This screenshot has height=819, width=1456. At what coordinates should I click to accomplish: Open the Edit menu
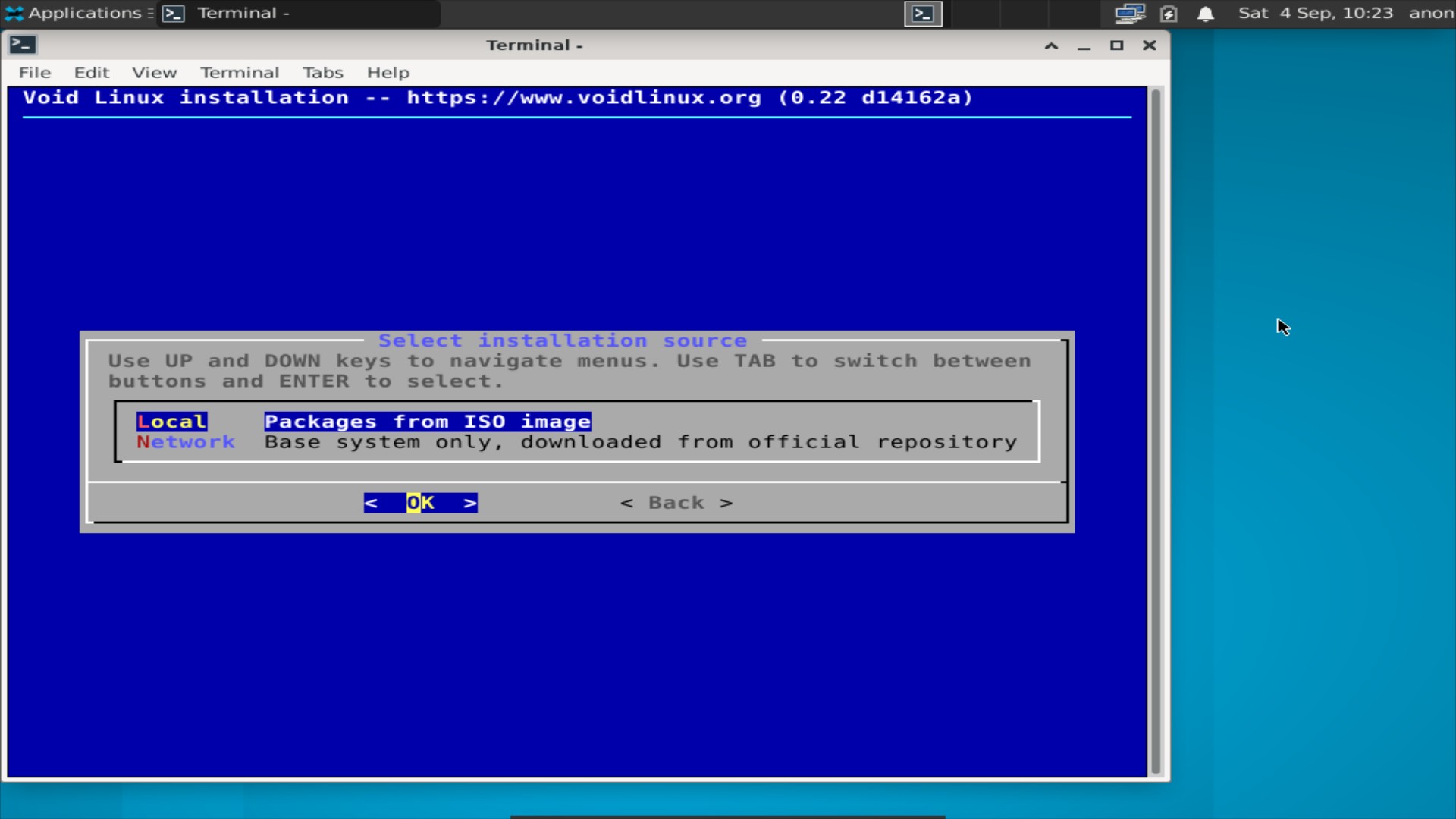(x=91, y=72)
